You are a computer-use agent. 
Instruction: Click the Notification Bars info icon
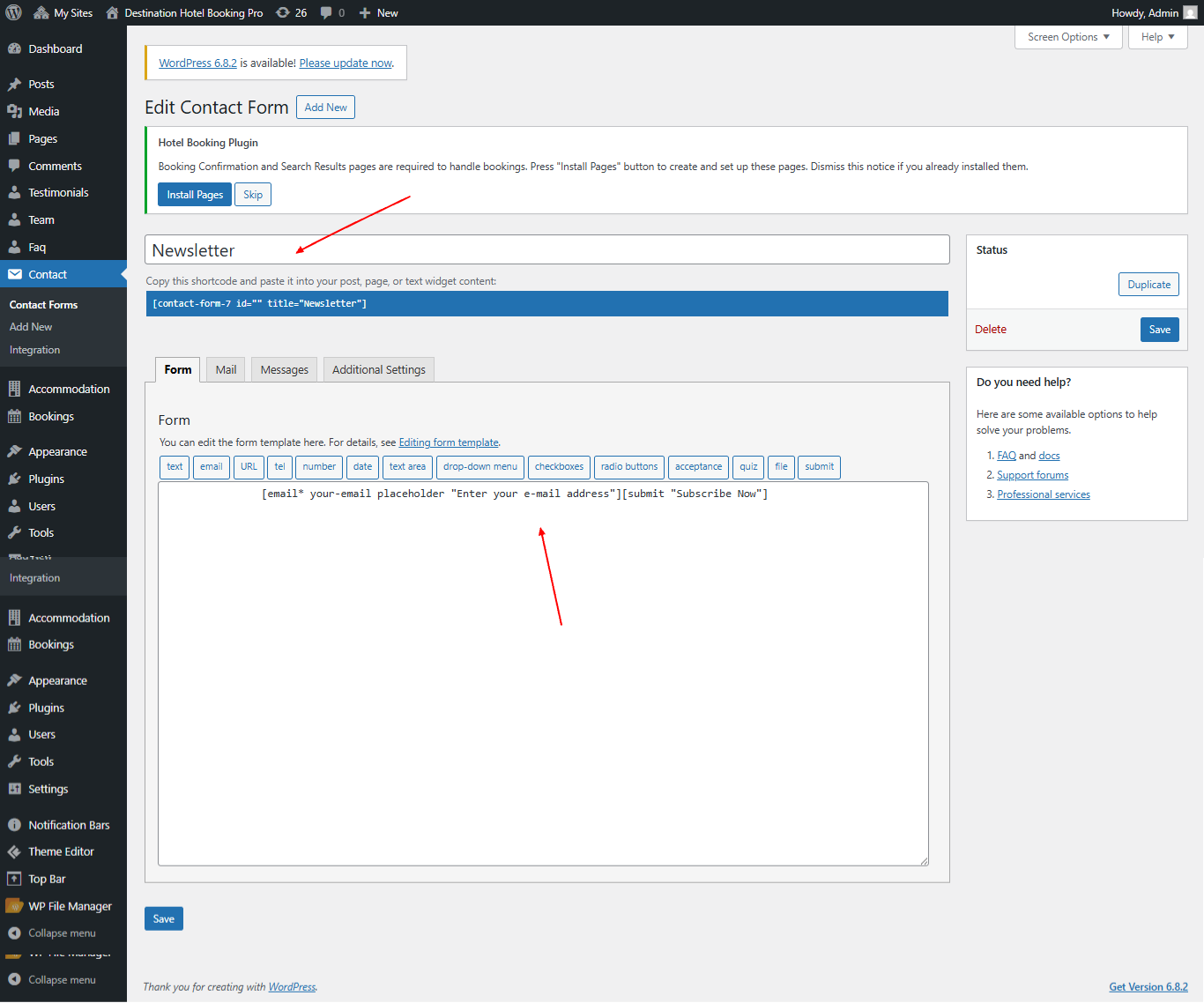[14, 825]
